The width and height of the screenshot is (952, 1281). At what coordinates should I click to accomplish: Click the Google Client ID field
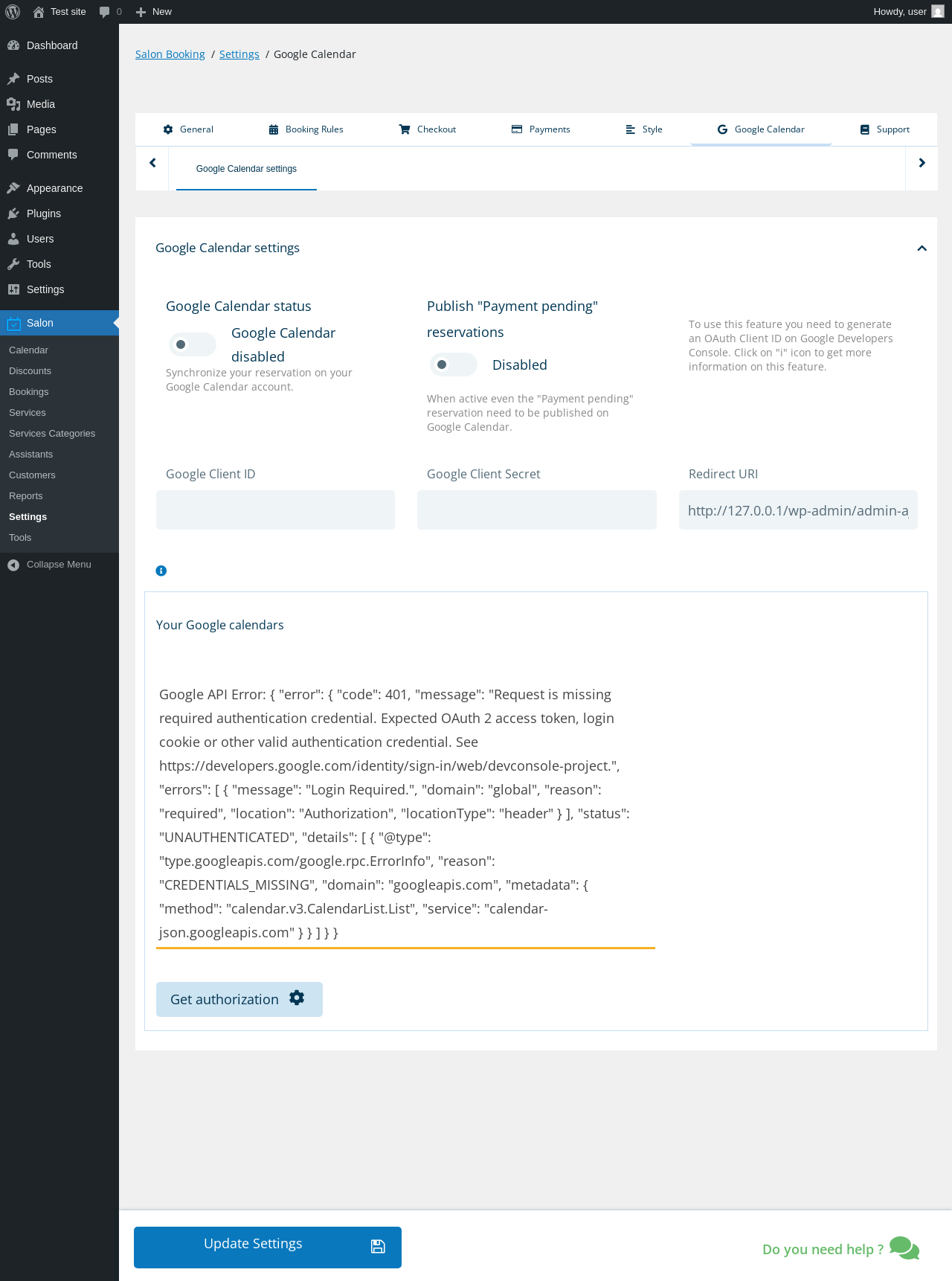(275, 510)
